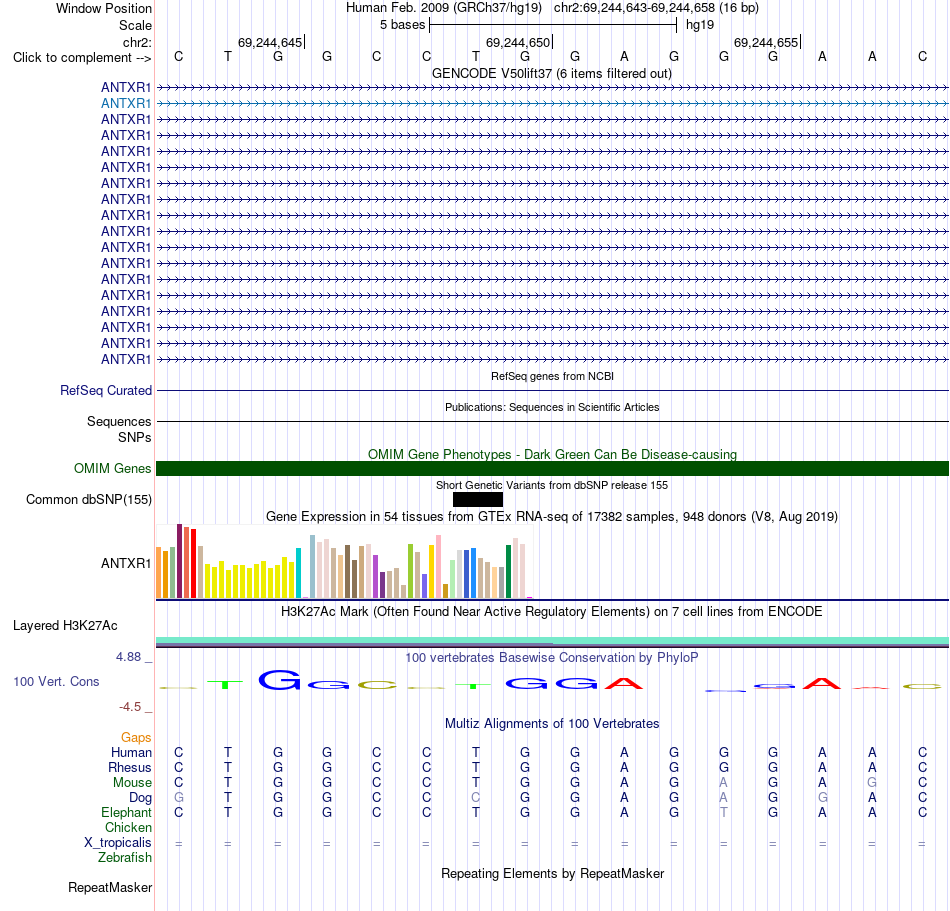The image size is (950, 911).
Task: Click the orange Gaps row label
Action: point(136,737)
